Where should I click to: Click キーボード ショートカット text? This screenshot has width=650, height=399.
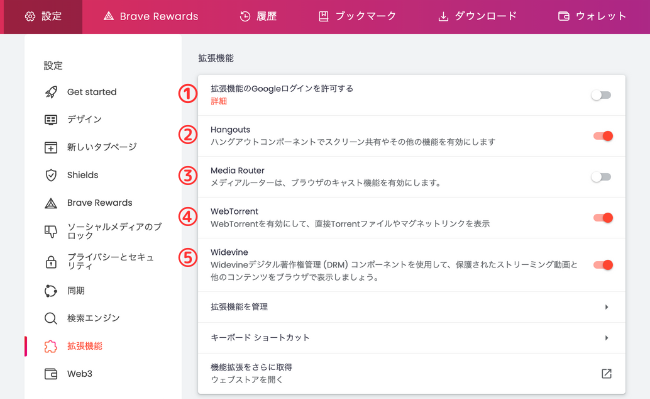260,338
